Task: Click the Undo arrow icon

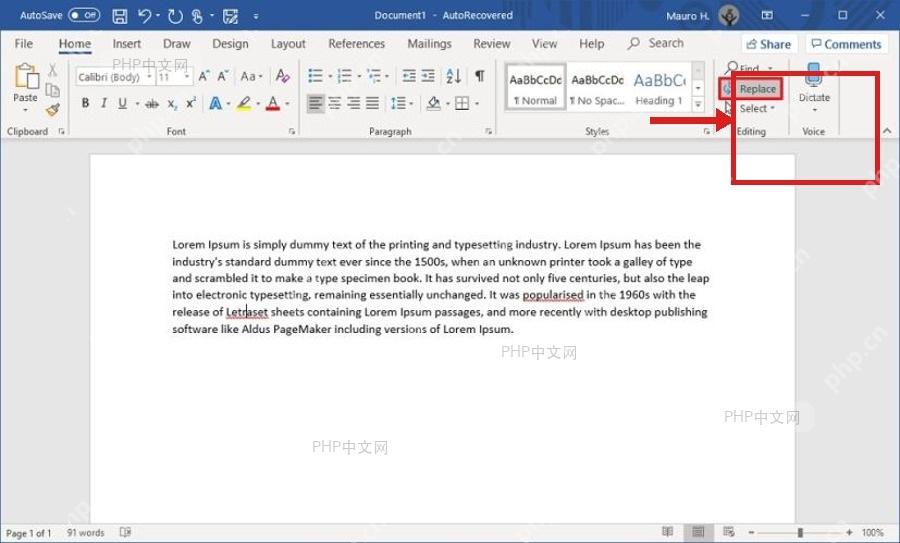Action: 144,16
